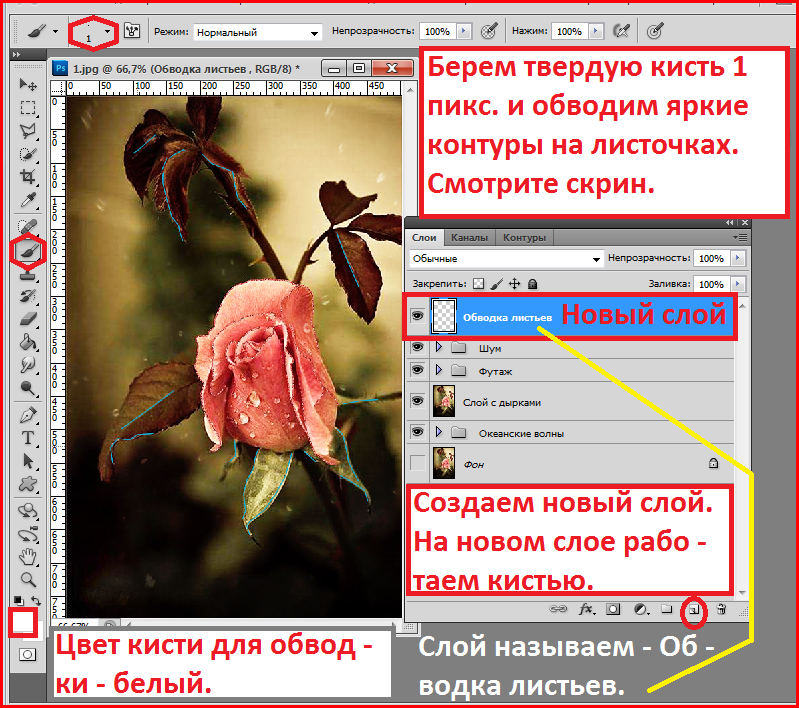Select the Zoom magnifier tool
The height and width of the screenshot is (708, 799).
(28, 580)
